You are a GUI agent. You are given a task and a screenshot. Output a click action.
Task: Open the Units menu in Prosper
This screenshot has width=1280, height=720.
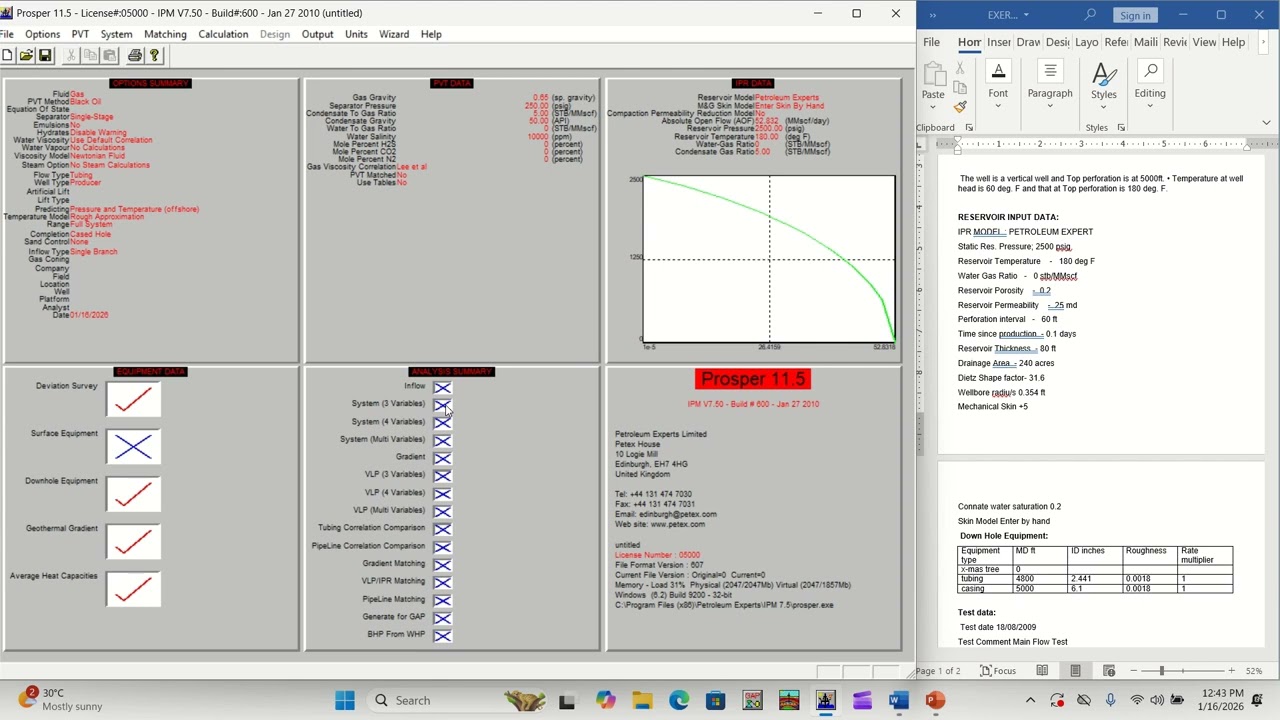(356, 34)
